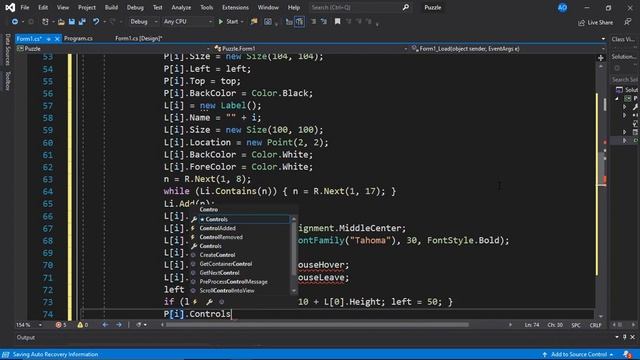This screenshot has width=640, height=360.
Task: Click the horizontal scrollbar of the editor
Action: 317,325
